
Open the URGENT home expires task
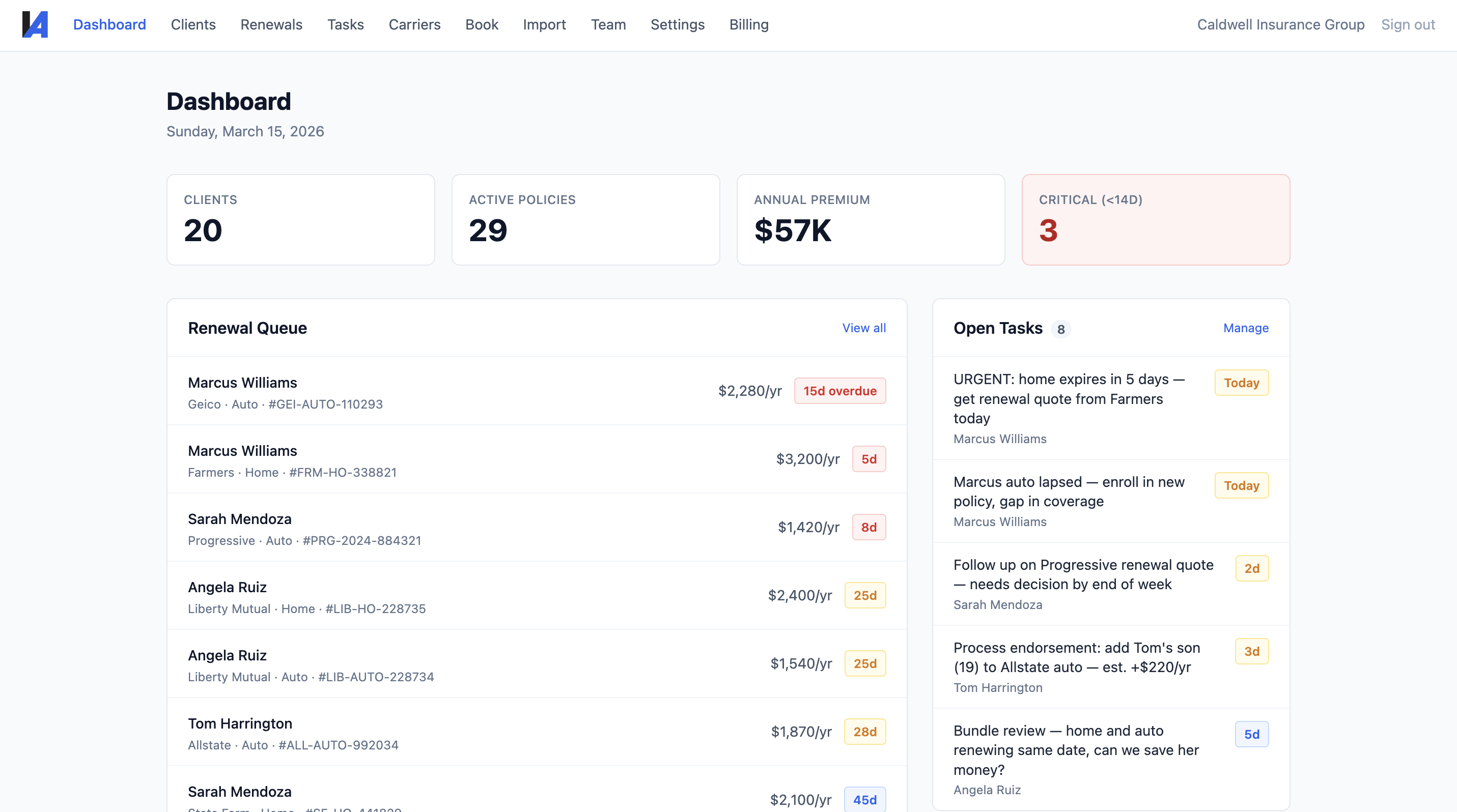click(1068, 399)
